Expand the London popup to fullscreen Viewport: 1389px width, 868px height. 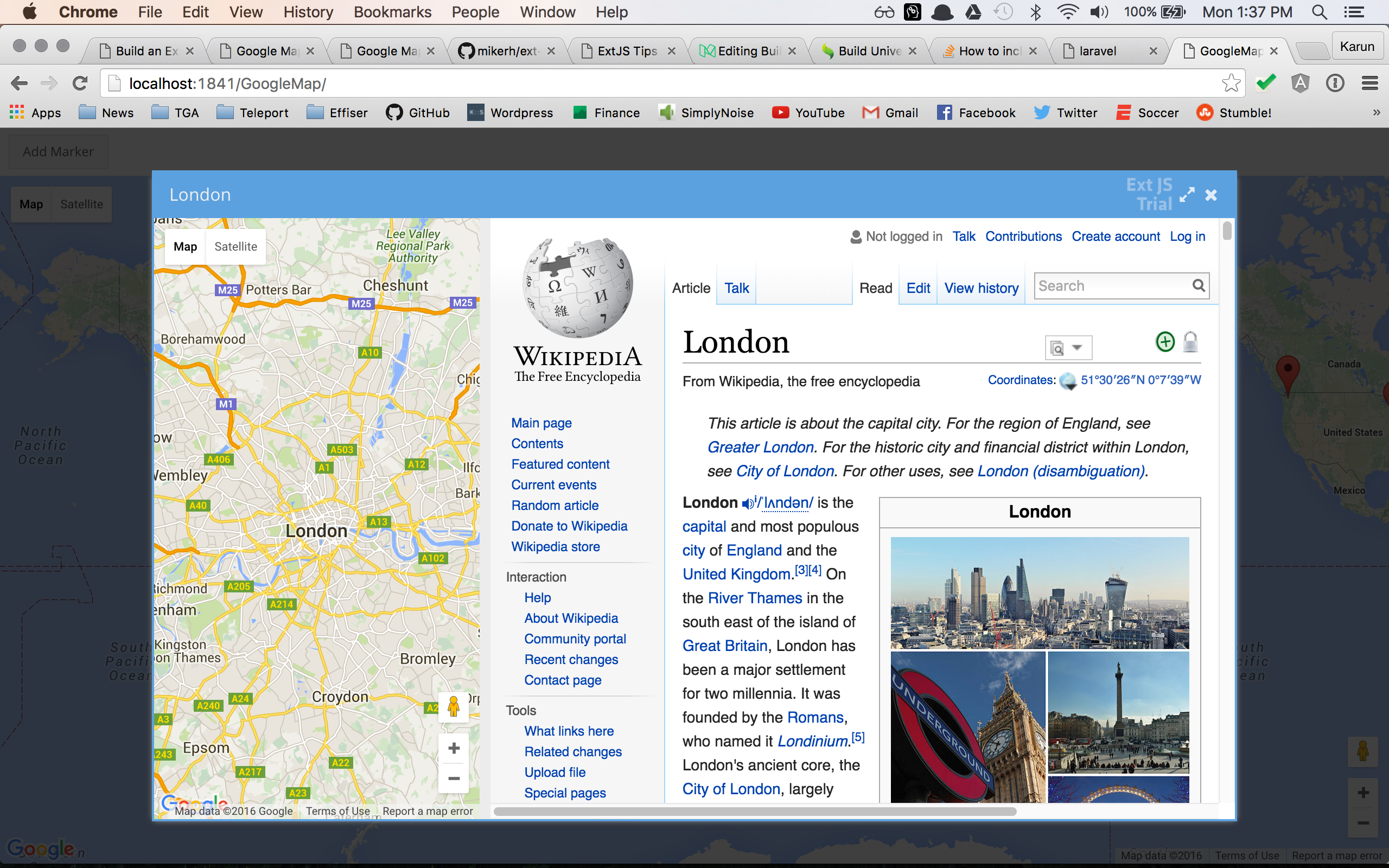1188,194
